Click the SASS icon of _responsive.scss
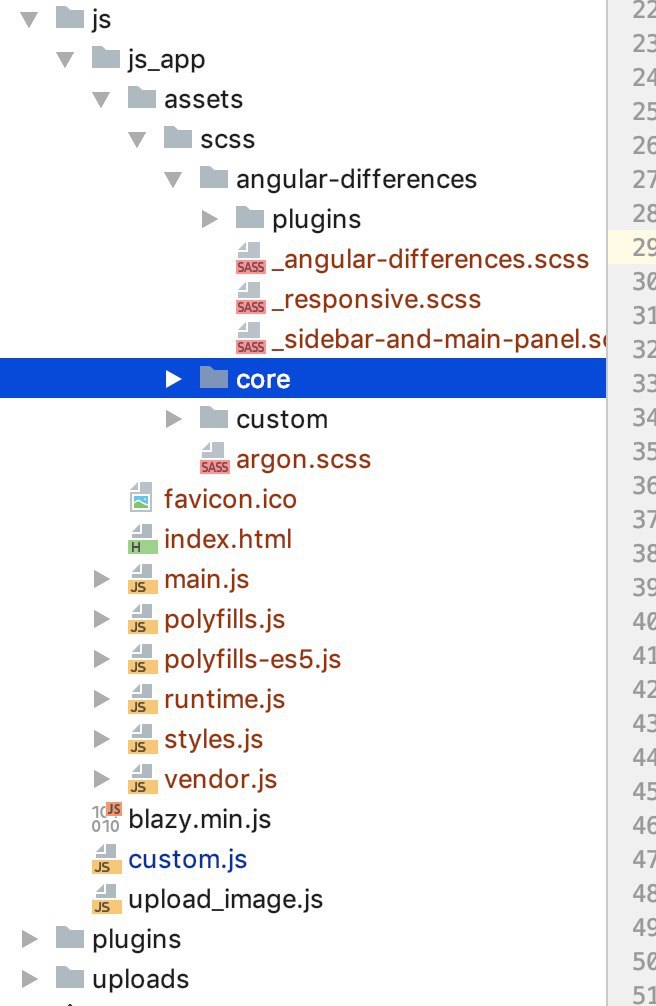 point(250,299)
